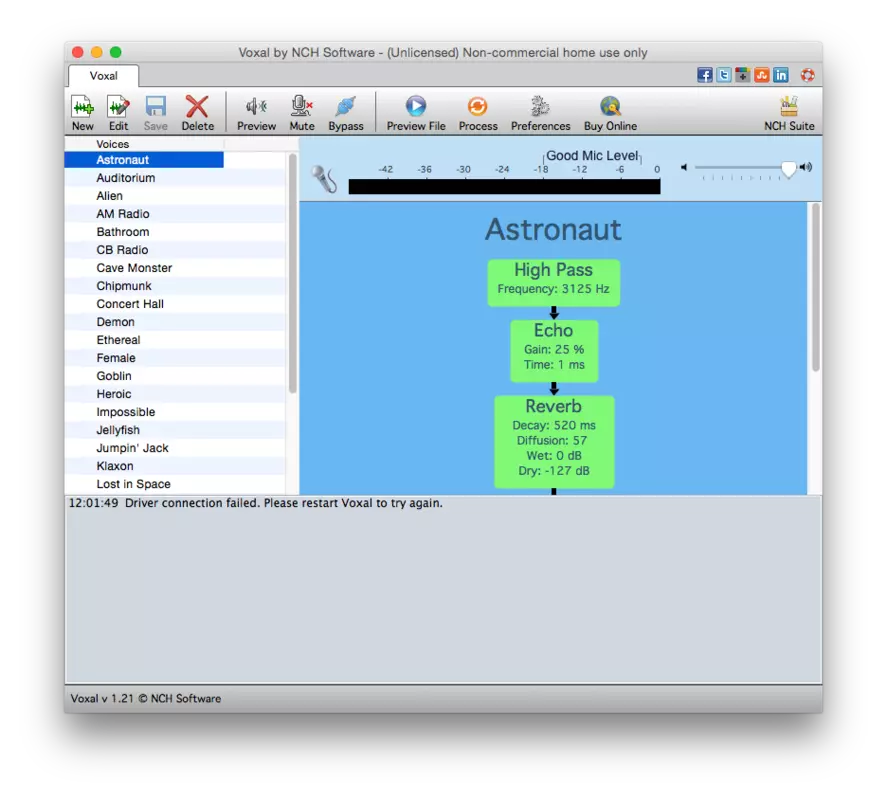Click the Echo effect block

(554, 351)
